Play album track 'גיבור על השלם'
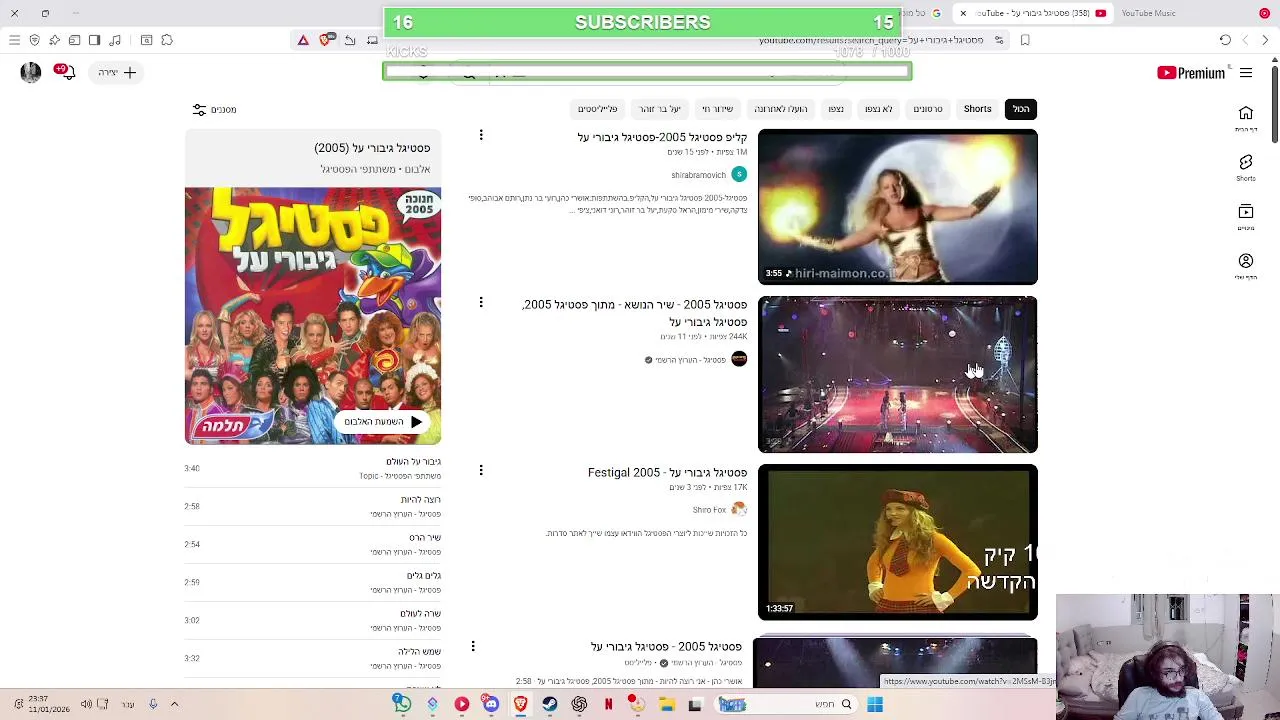 [312, 468]
